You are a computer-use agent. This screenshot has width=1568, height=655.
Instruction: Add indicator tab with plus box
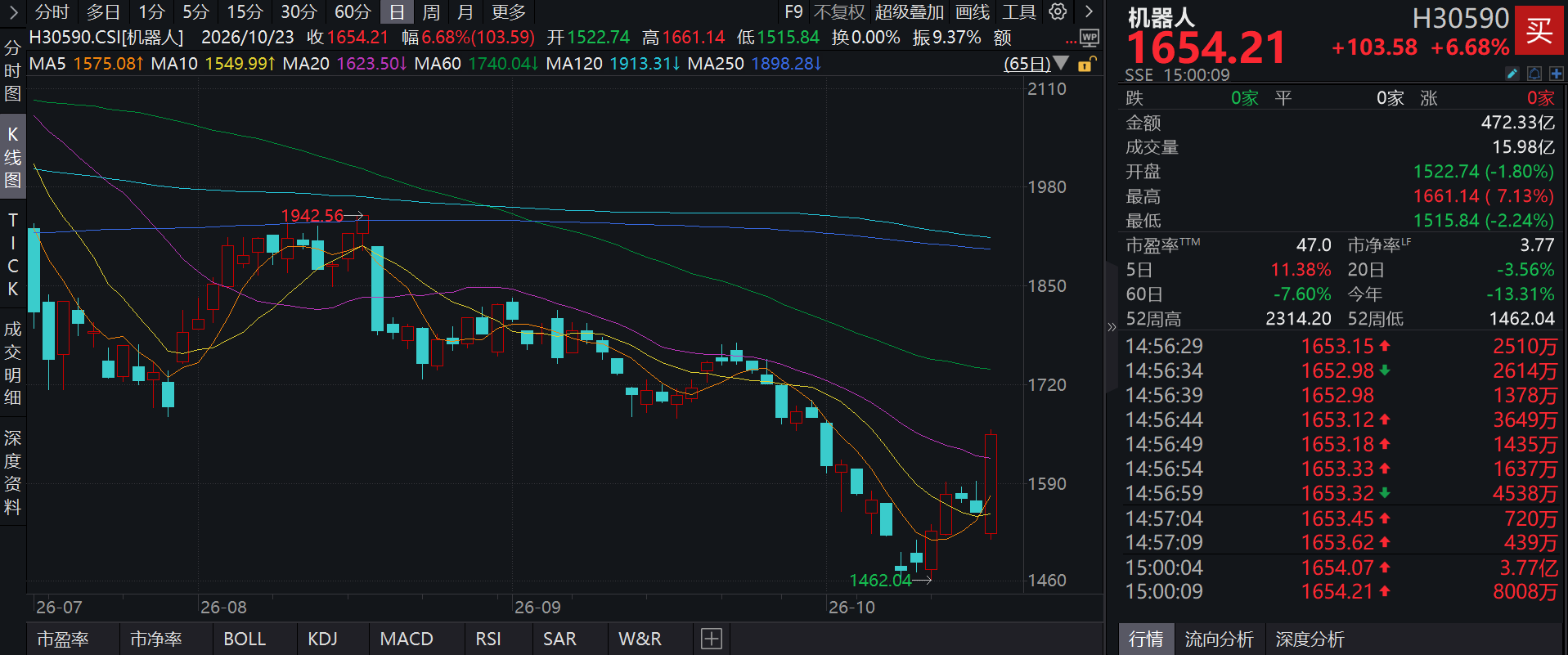tap(712, 639)
